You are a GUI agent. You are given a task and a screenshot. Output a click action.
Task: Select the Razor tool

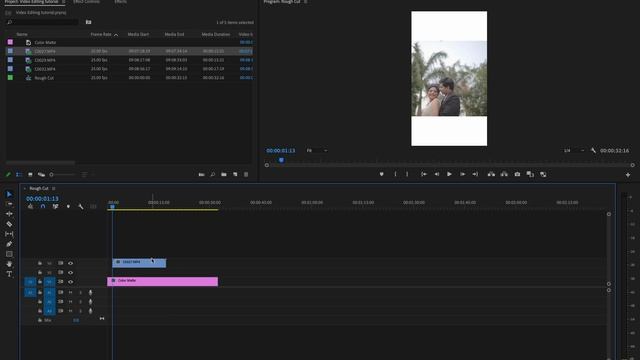point(9,224)
